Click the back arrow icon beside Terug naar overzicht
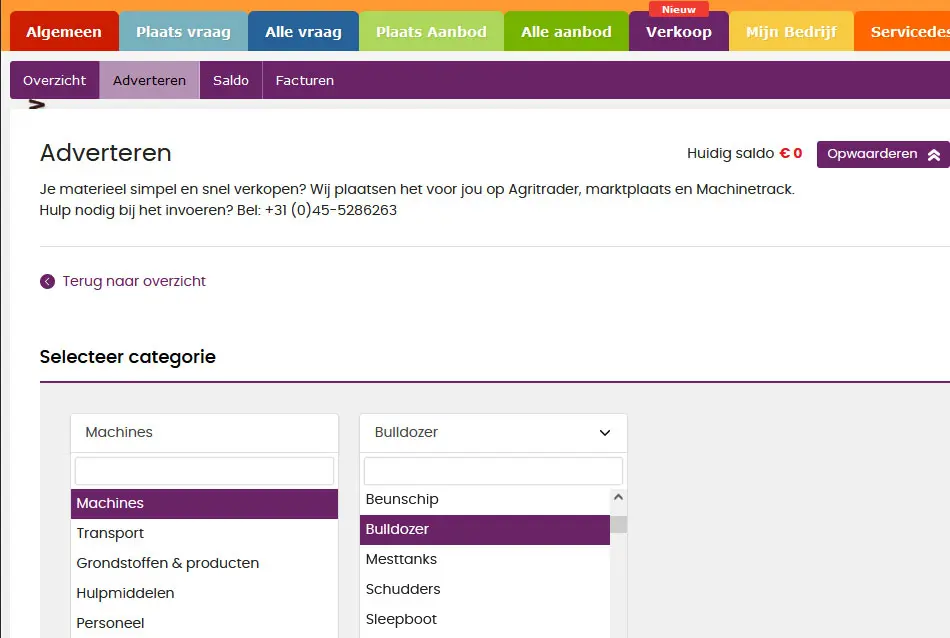Viewport: 950px width, 638px height. coord(47,282)
